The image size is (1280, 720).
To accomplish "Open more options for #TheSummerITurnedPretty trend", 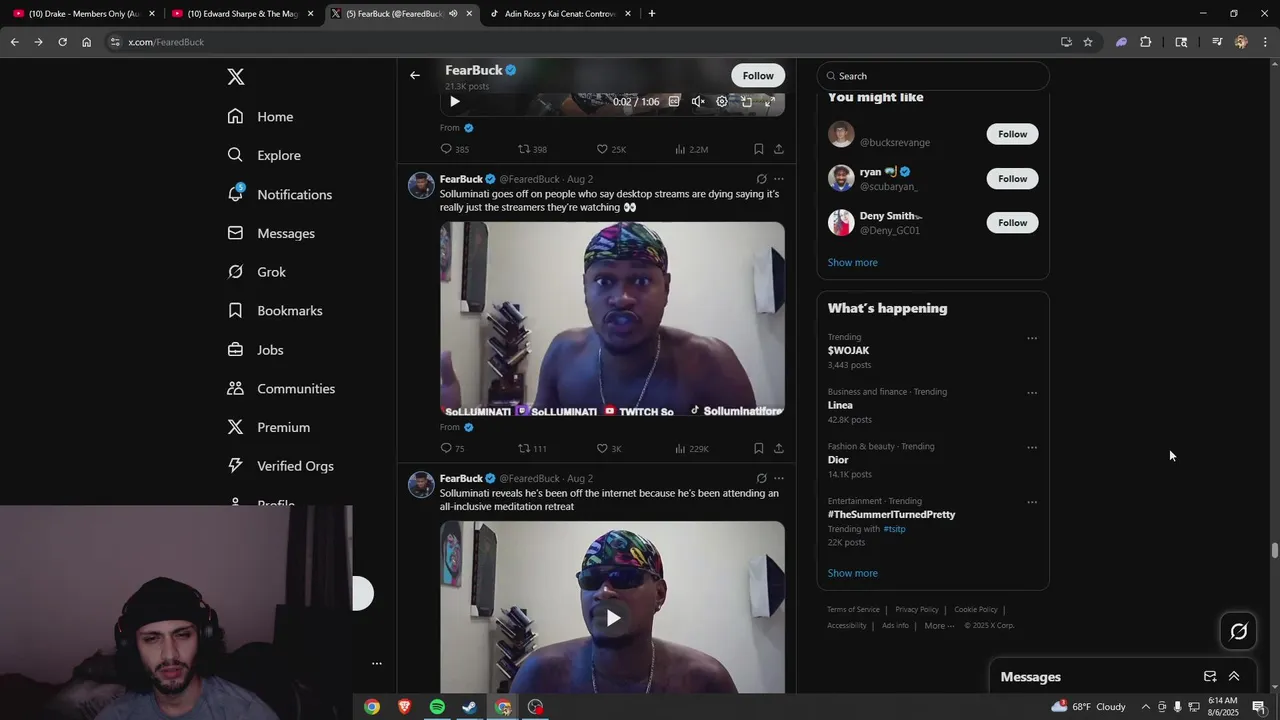I will pos(1032,502).
